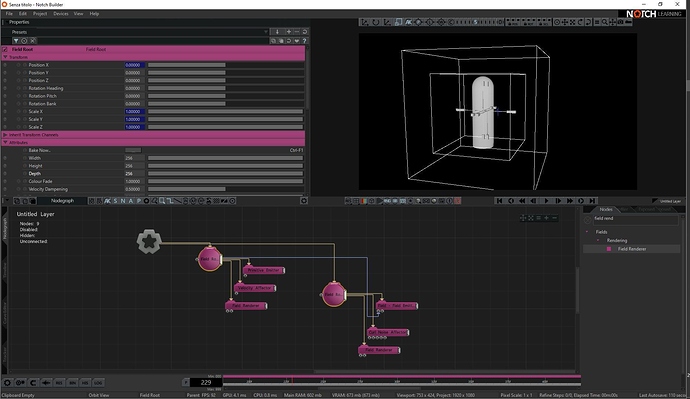Toggle the Position Y keyframe circle
Viewport: 690px width, 399px height.
click(x=25, y=73)
